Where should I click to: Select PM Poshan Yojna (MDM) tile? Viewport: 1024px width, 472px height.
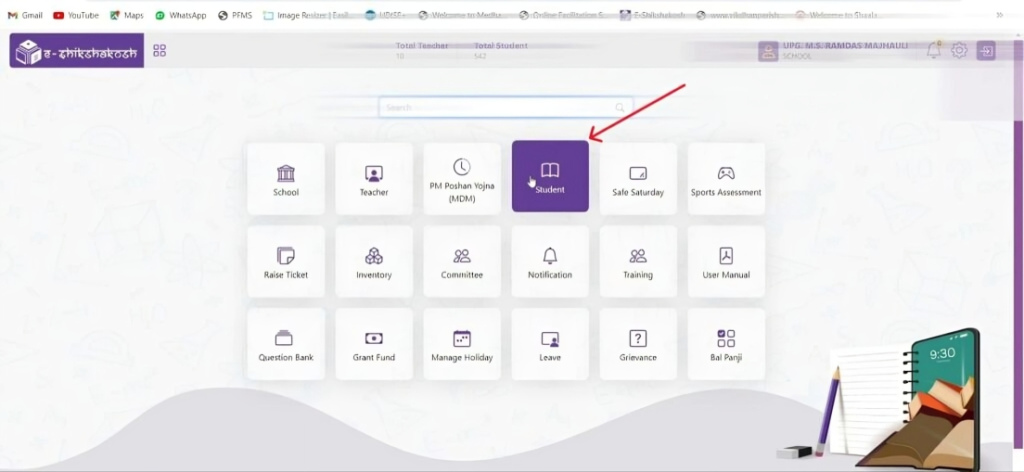click(462, 178)
